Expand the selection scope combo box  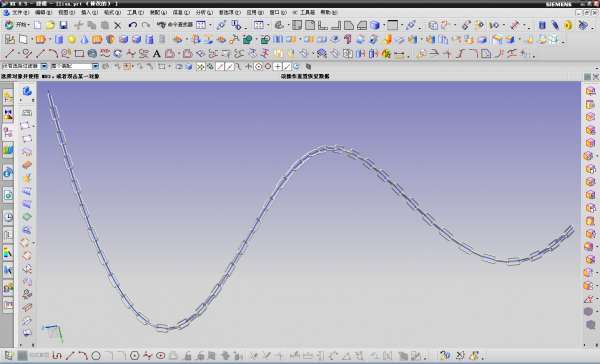click(x=74, y=66)
